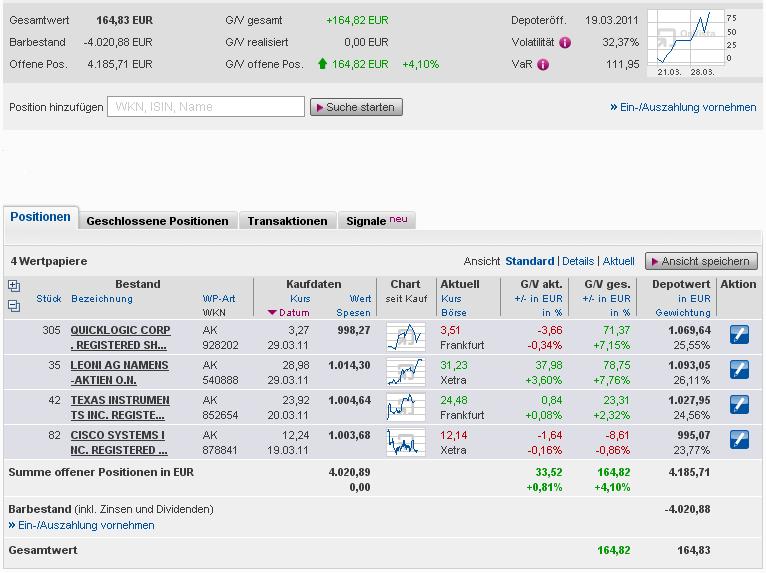Sort by Datum column arrow

[x=272, y=313]
